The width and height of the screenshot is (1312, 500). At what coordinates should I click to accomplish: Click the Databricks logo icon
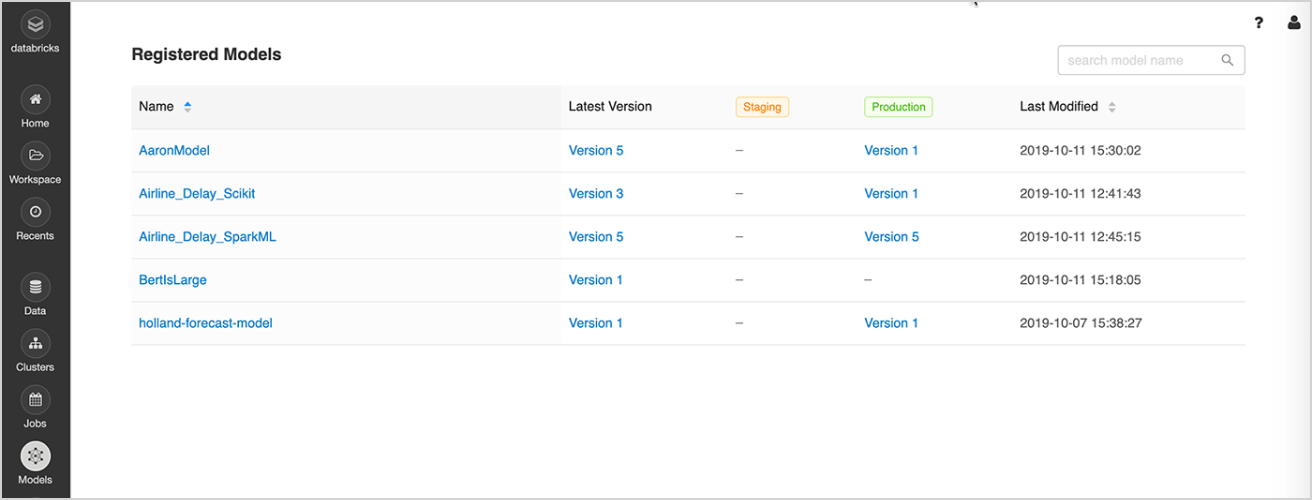(x=35, y=24)
